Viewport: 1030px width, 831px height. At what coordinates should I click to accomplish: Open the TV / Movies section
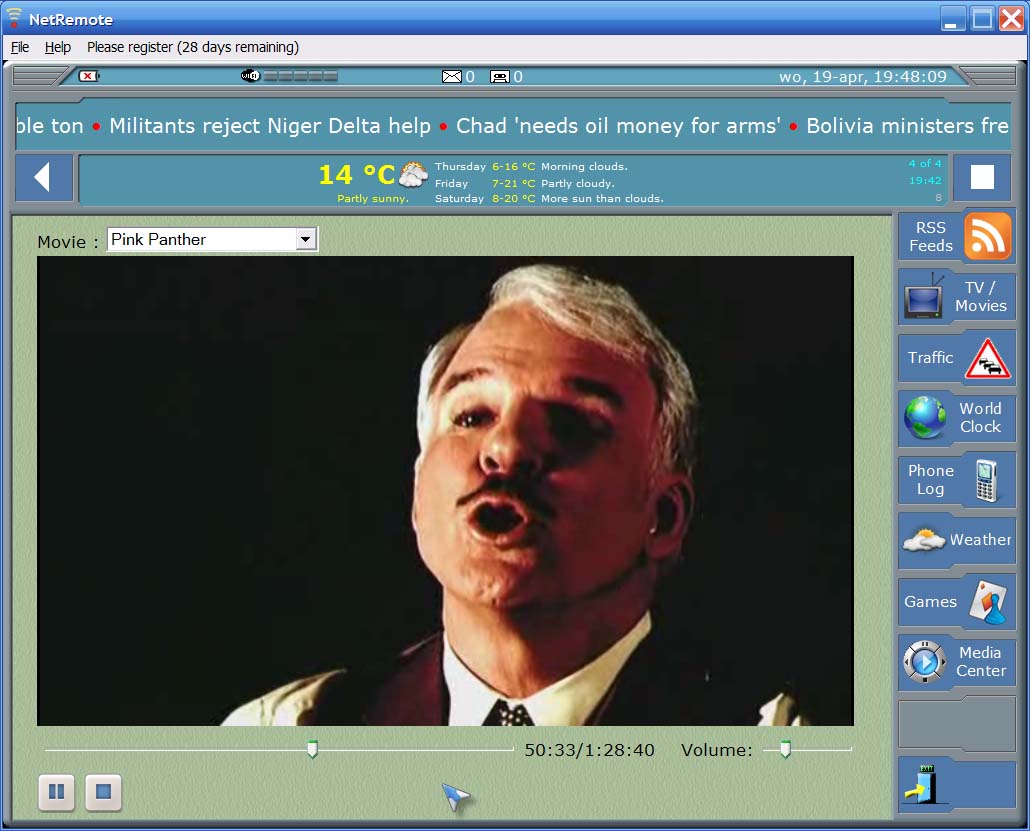coord(956,297)
